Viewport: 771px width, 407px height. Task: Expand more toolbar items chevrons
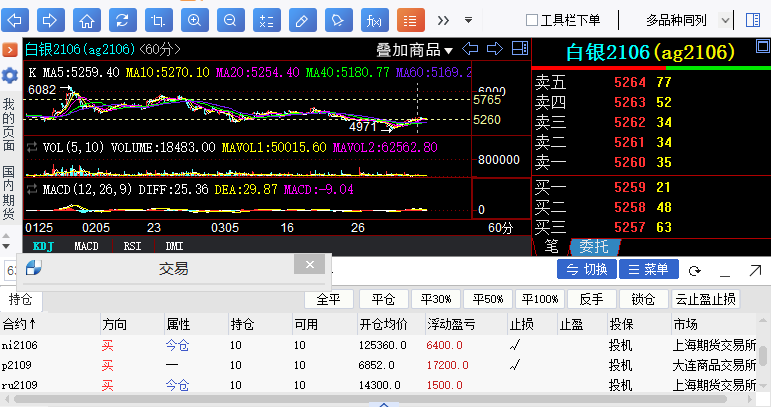point(444,20)
